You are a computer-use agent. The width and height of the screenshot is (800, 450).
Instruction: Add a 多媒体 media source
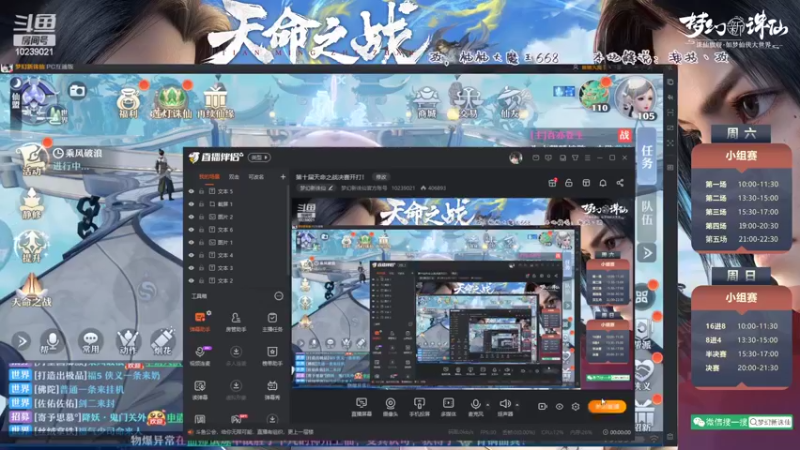tap(448, 407)
